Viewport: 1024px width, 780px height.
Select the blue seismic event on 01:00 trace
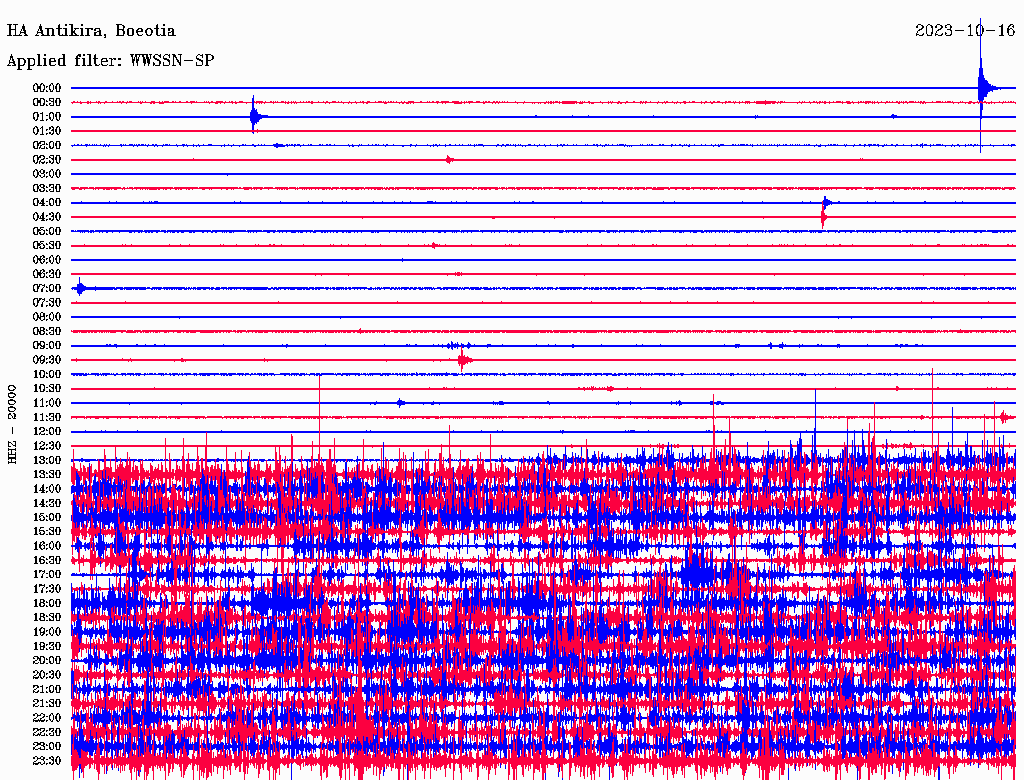255,117
